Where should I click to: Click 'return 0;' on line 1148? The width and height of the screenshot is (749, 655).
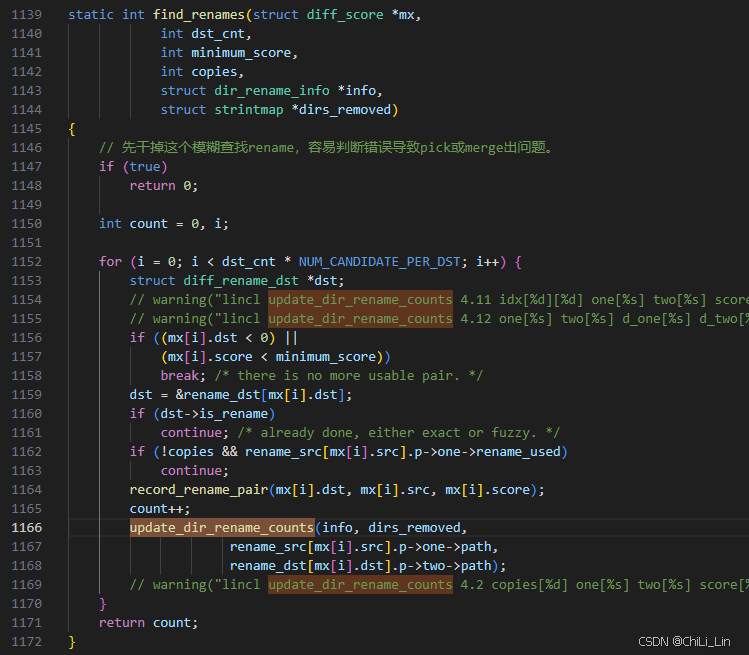click(x=163, y=186)
